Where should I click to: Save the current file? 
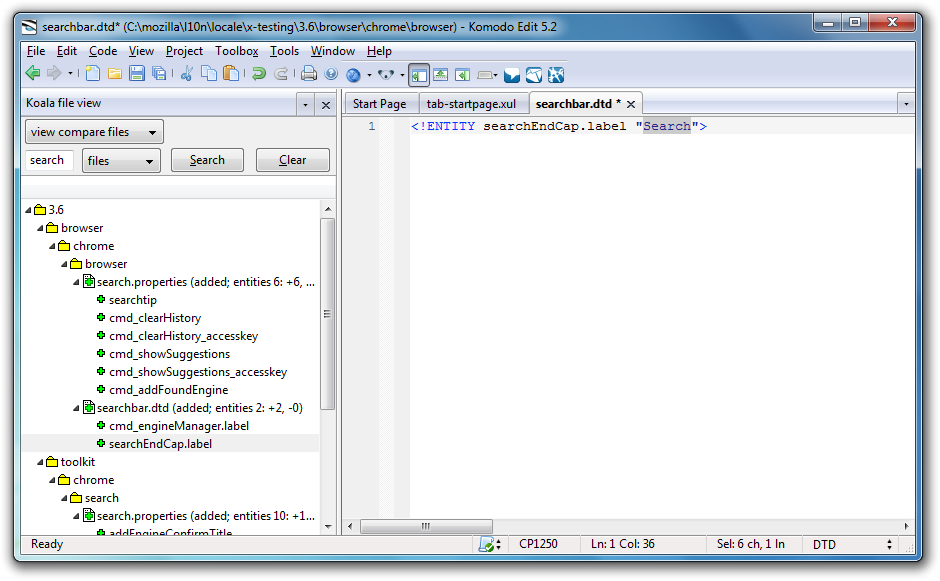(137, 74)
